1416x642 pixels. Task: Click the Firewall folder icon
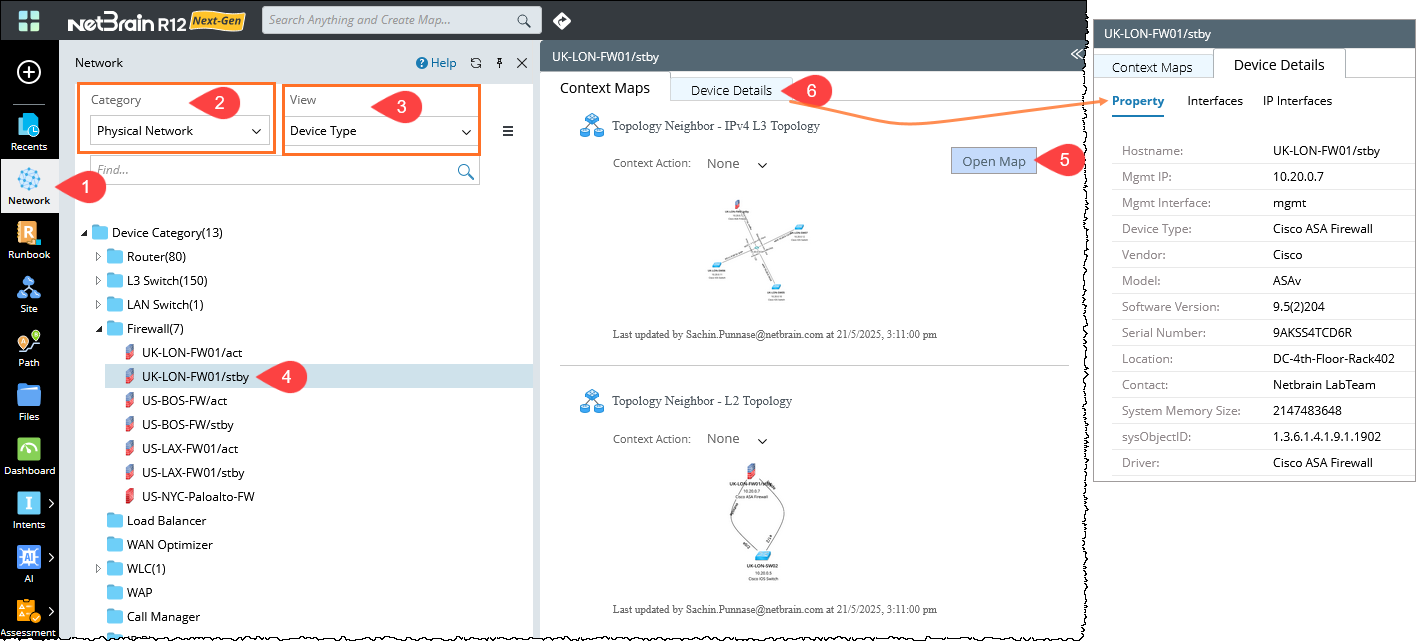[x=115, y=328]
